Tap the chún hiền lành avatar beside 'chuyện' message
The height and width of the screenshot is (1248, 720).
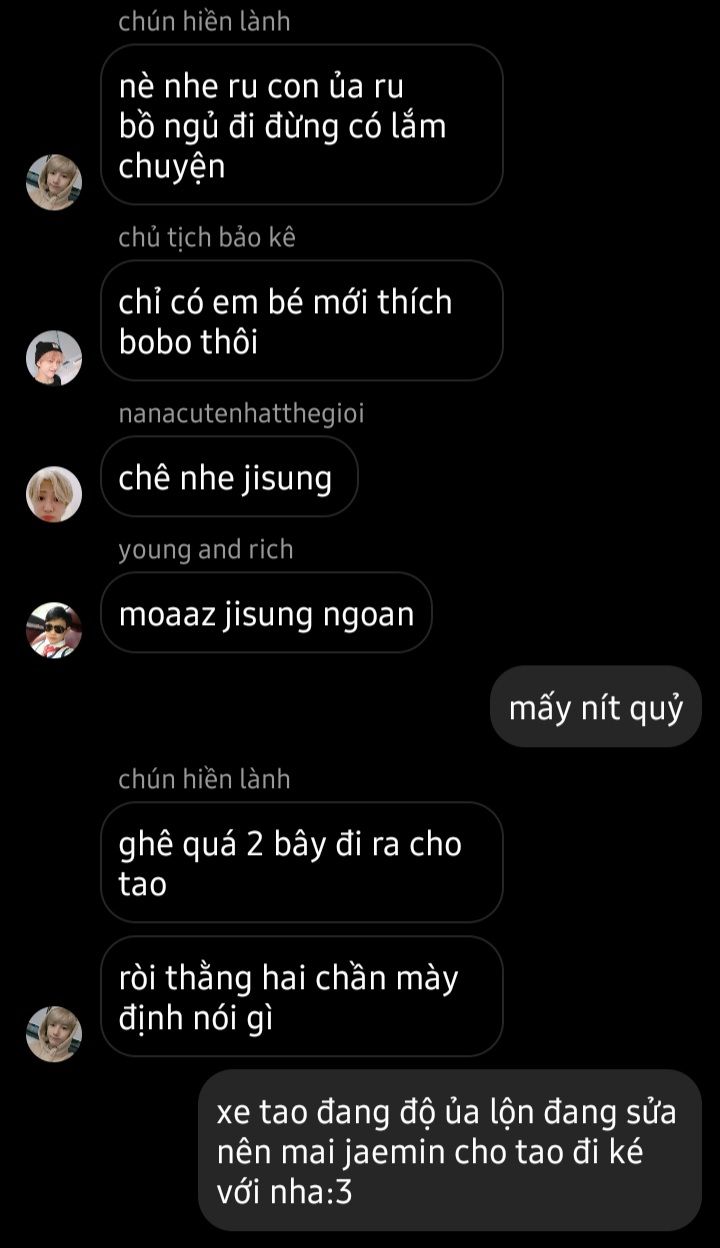point(53,182)
